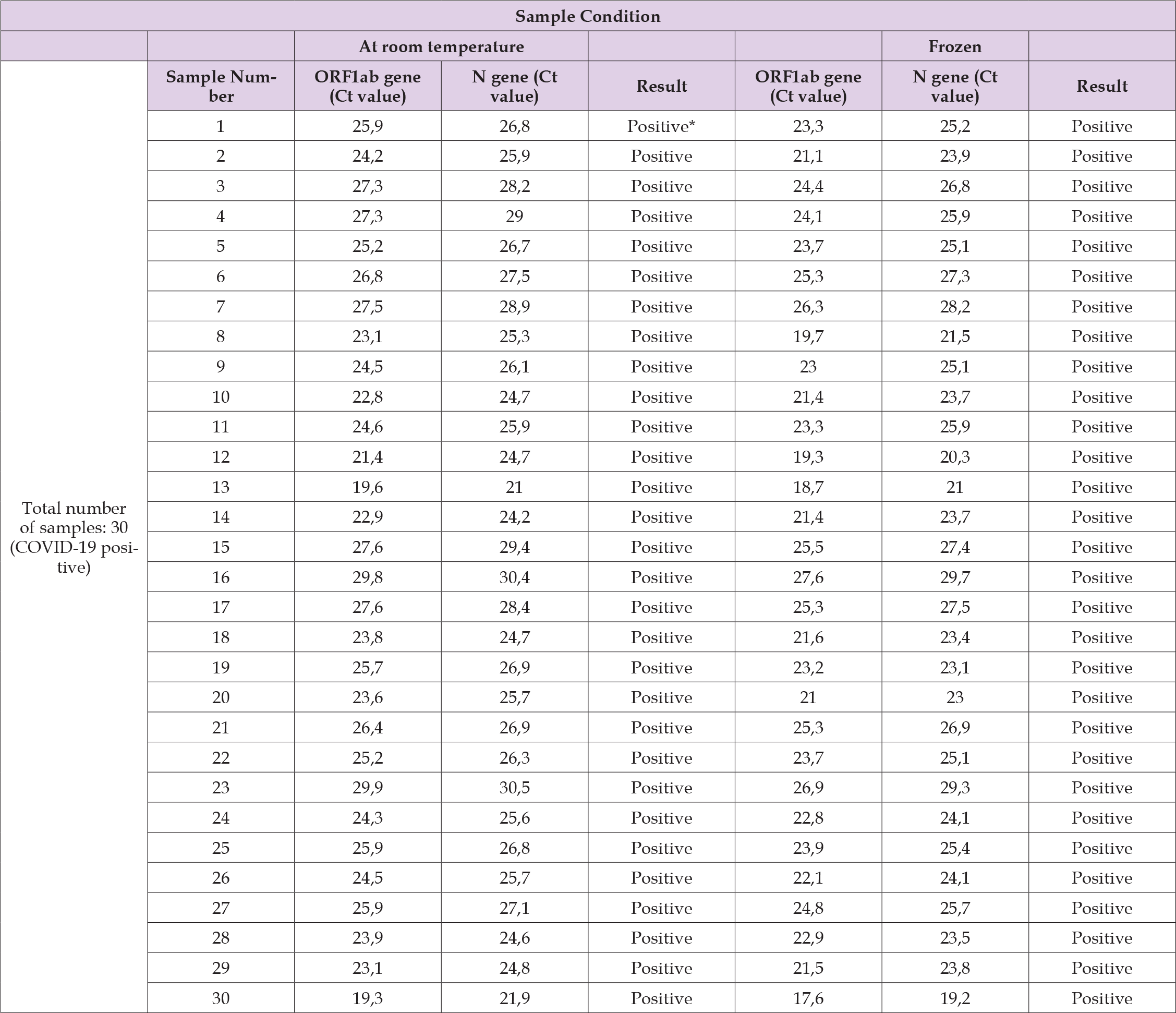Click room-temperature "ORF1ab gene (Ct value)" column header
This screenshot has height=1013, width=1176.
(368, 86)
